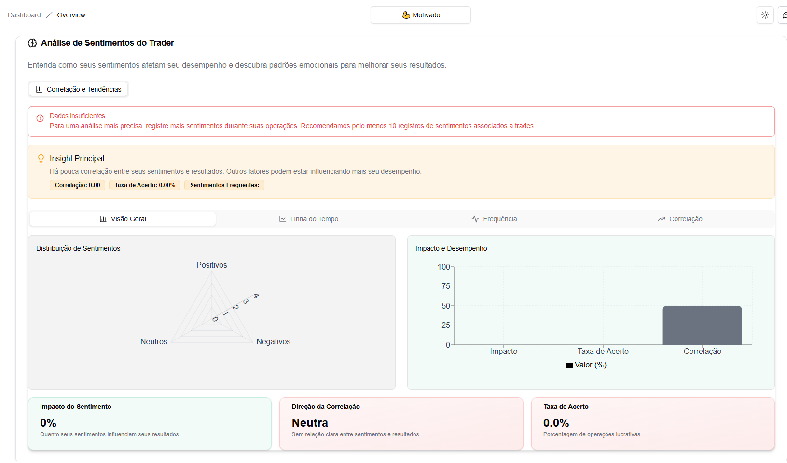Viewport: 787px width, 463px height.
Task: Click the Distribuição de Sentimentos title
Action: tap(78, 249)
